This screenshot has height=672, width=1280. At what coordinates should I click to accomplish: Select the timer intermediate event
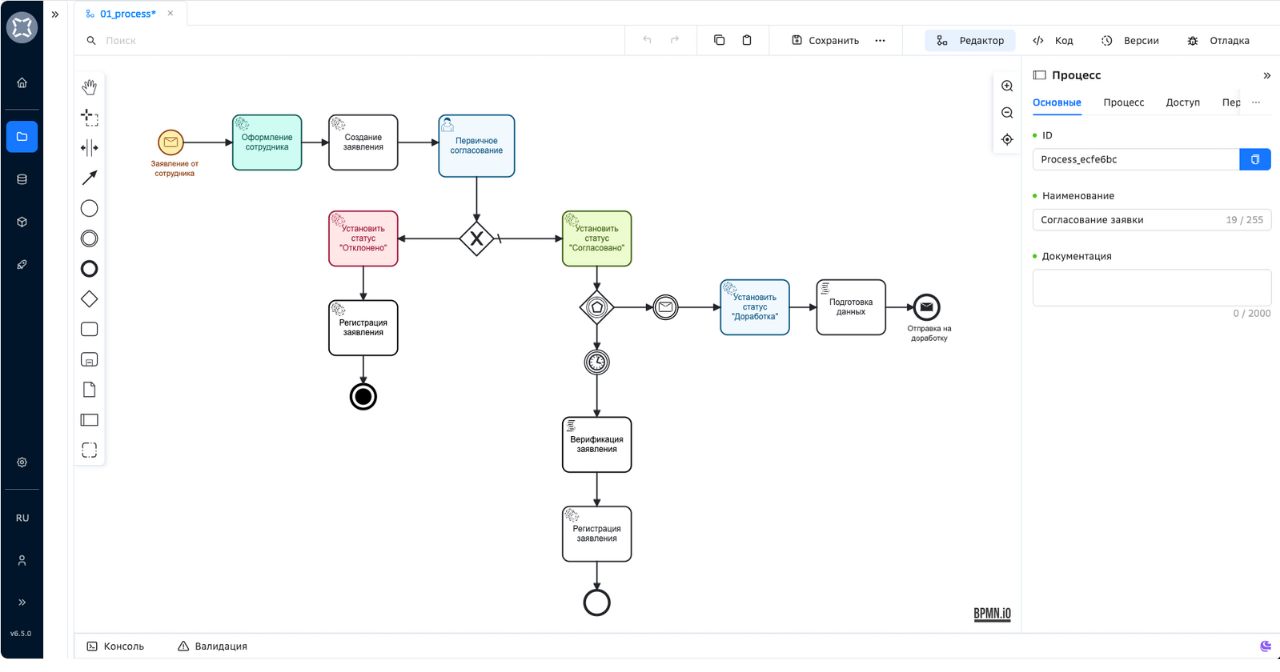click(x=597, y=361)
